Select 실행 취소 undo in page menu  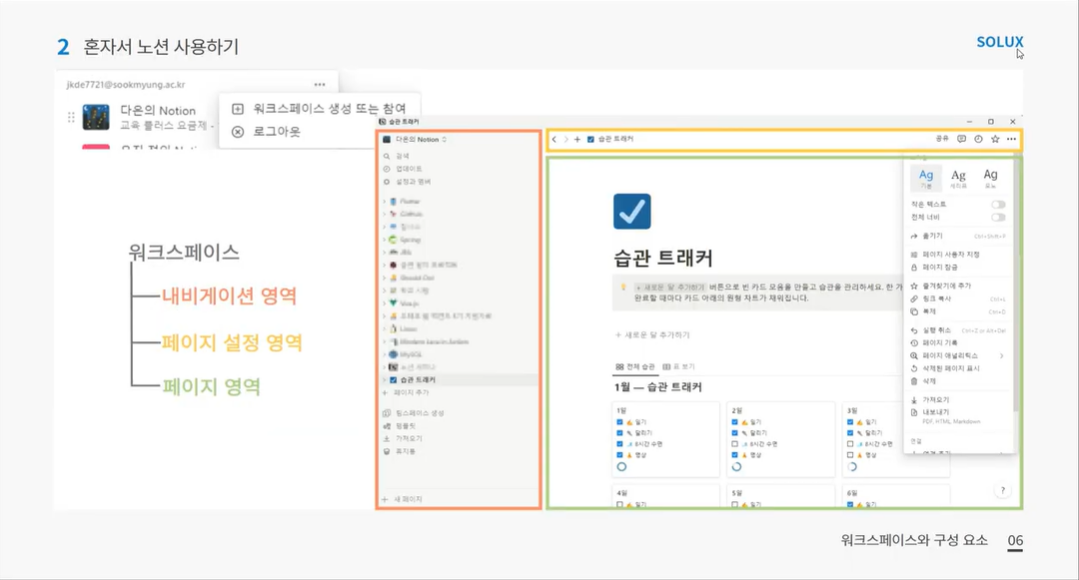[959, 330]
